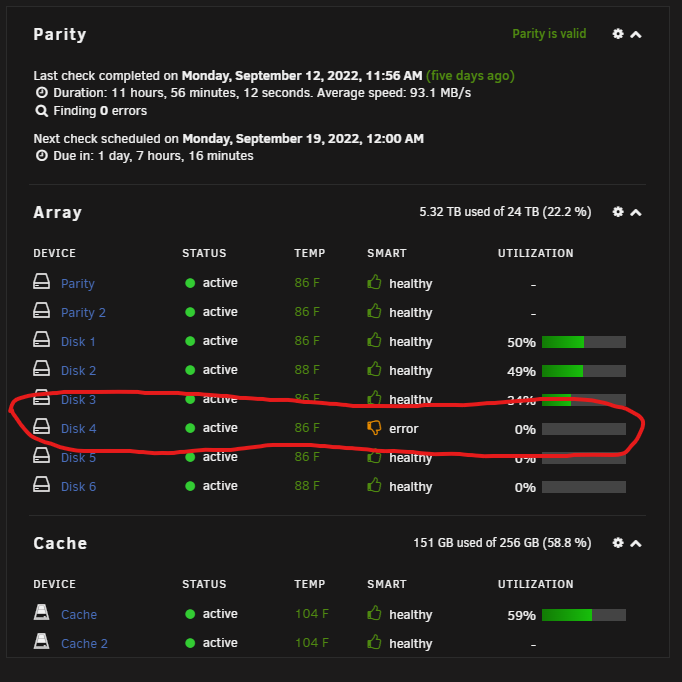Image resolution: width=682 pixels, height=682 pixels.
Task: Open the Disk 2 link
Action: click(78, 371)
